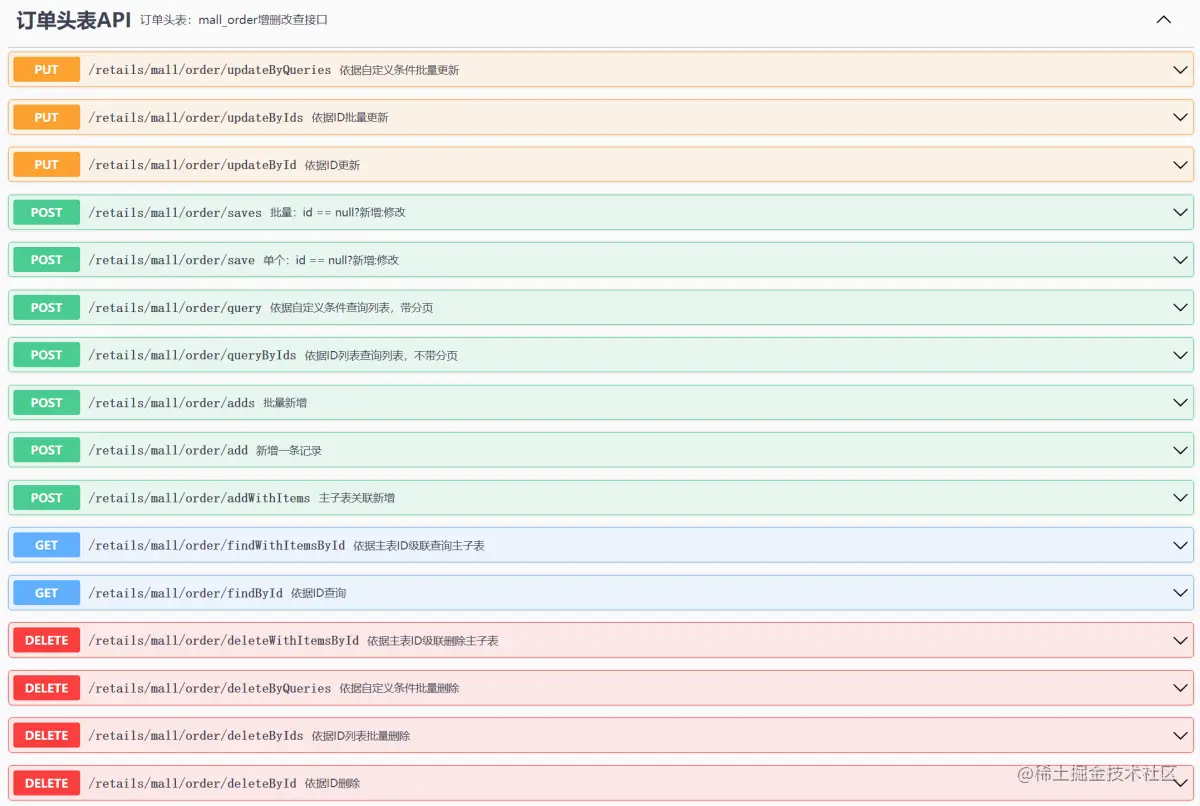Viewport: 1200px width, 806px height.
Task: Expand the queryByIds row chevron
Action: pyautogui.click(x=1181, y=355)
